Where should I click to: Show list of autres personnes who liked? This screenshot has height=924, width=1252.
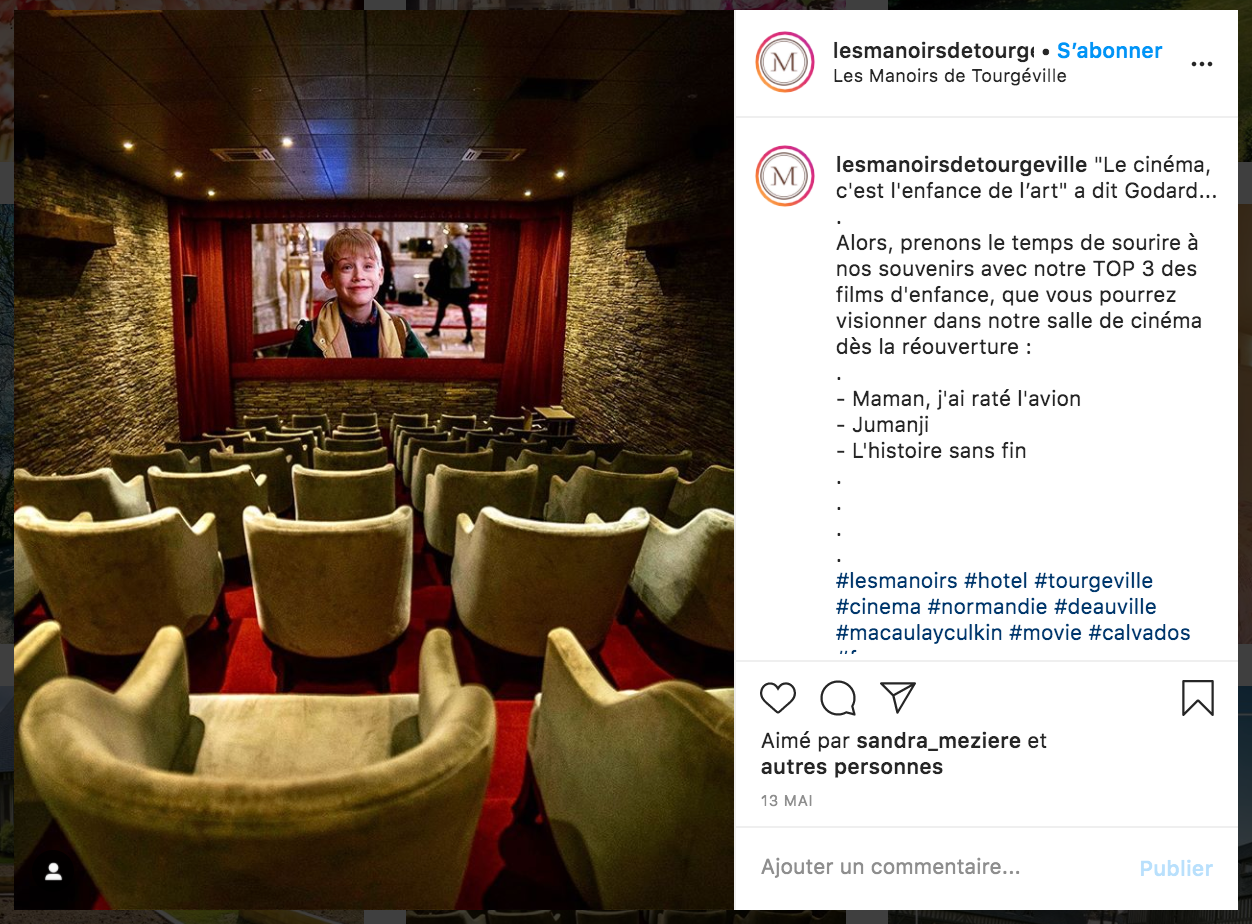point(852,767)
